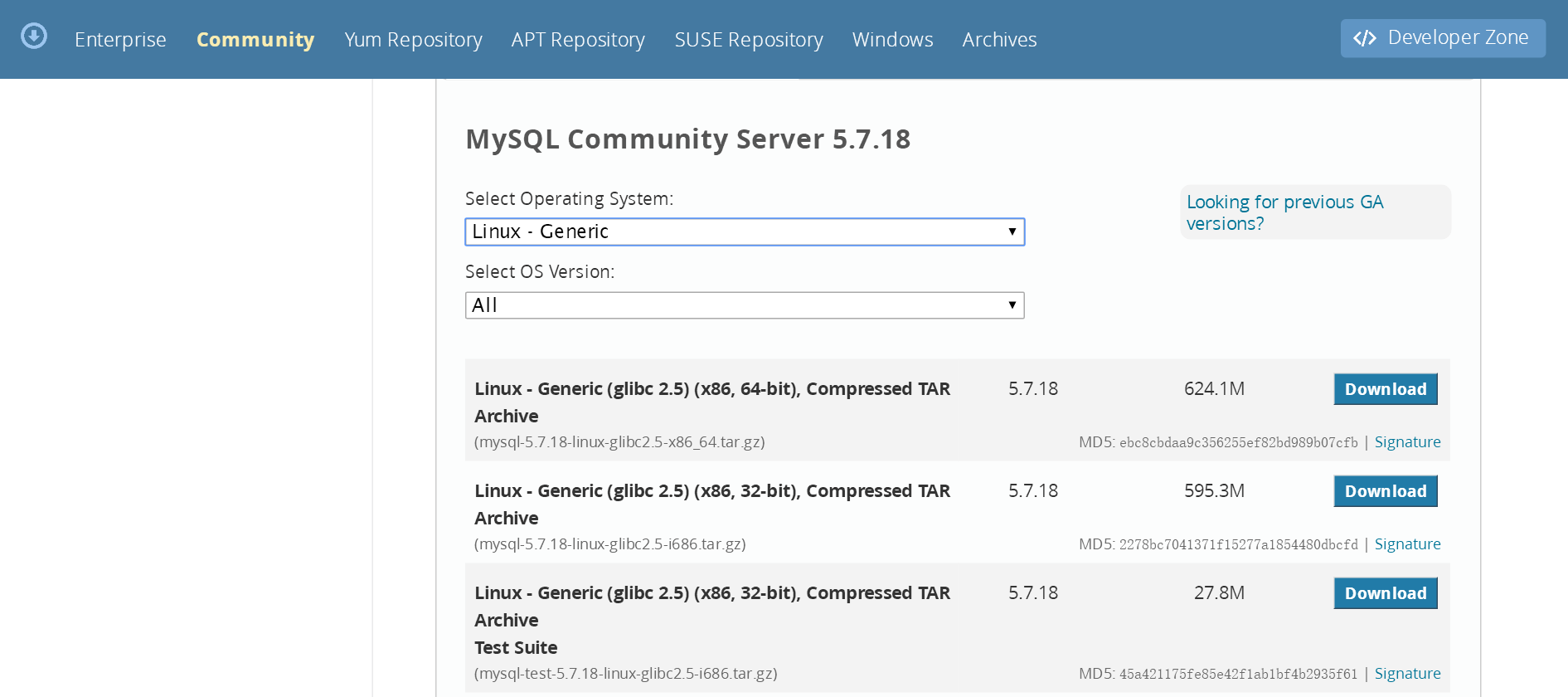Go to the Archives tab

pos(999,40)
